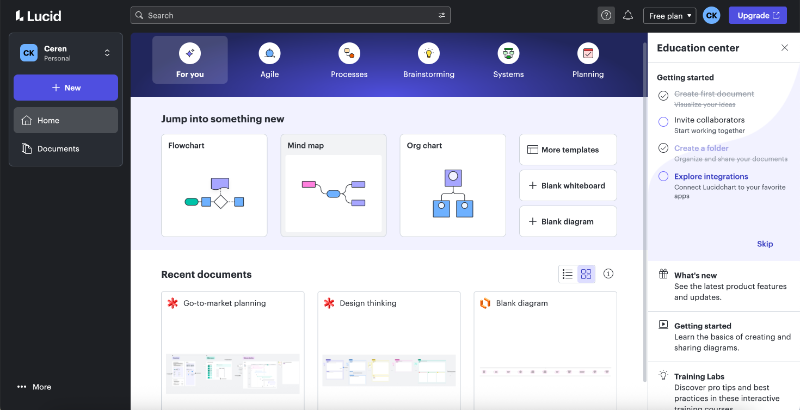This screenshot has width=800, height=410.
Task: Click Recent documents heading
Action: [x=206, y=274]
